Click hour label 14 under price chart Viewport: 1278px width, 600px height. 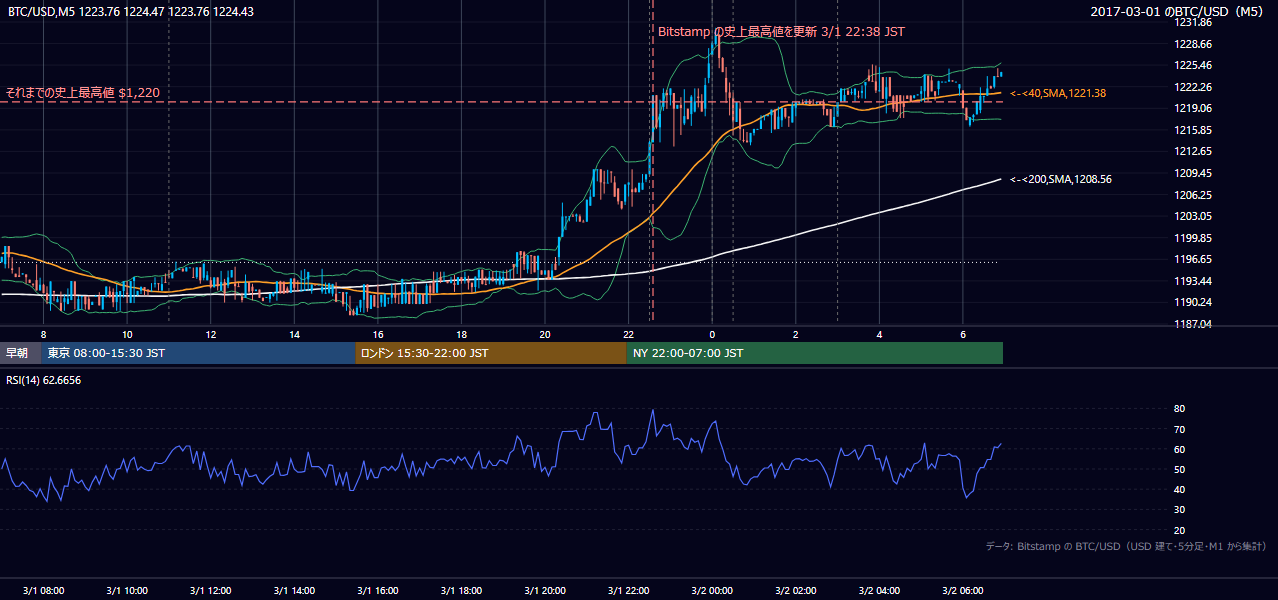(294, 334)
